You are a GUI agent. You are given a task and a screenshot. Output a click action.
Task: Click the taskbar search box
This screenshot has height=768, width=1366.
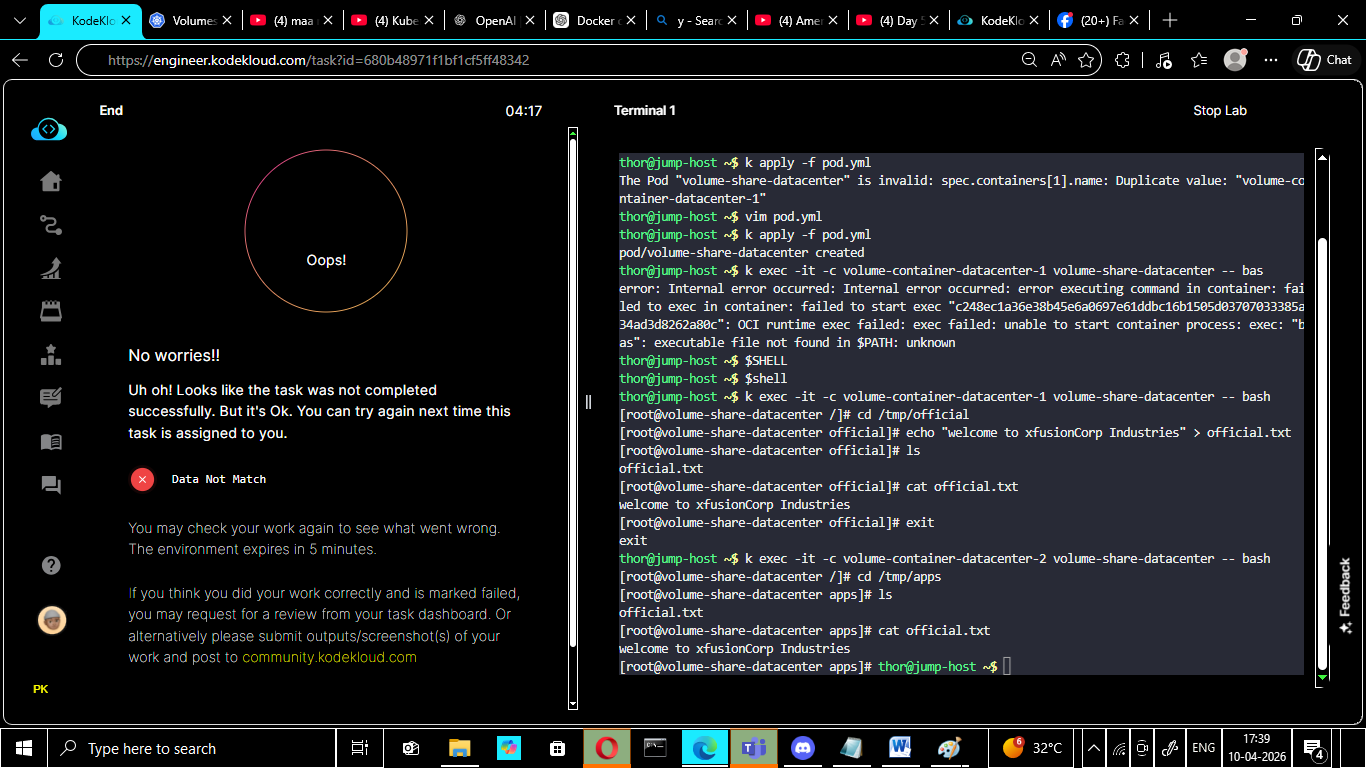pyautogui.click(x=193, y=748)
